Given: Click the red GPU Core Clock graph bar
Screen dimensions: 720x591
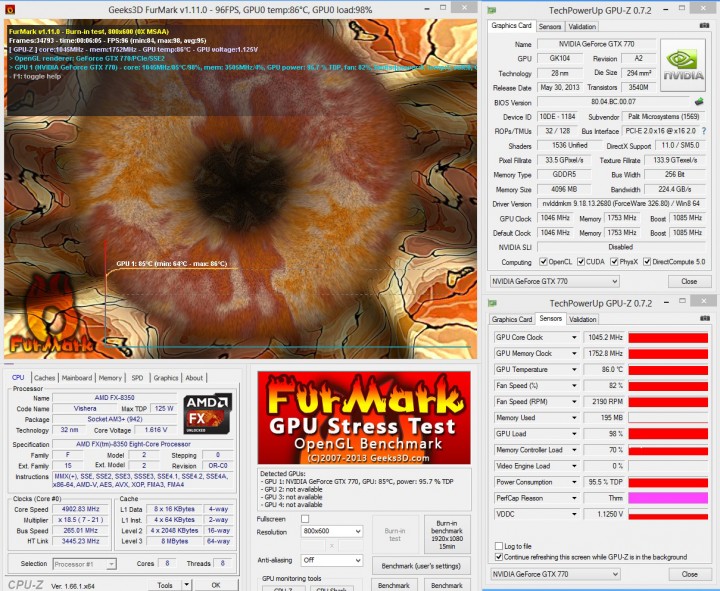Looking at the screenshot, I should click(x=668, y=338).
